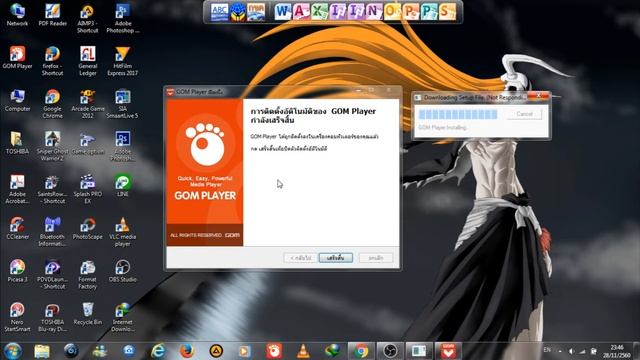Image resolution: width=640 pixels, height=360 pixels.
Task: Click the GOM paw logo in the installer
Action: (205, 144)
